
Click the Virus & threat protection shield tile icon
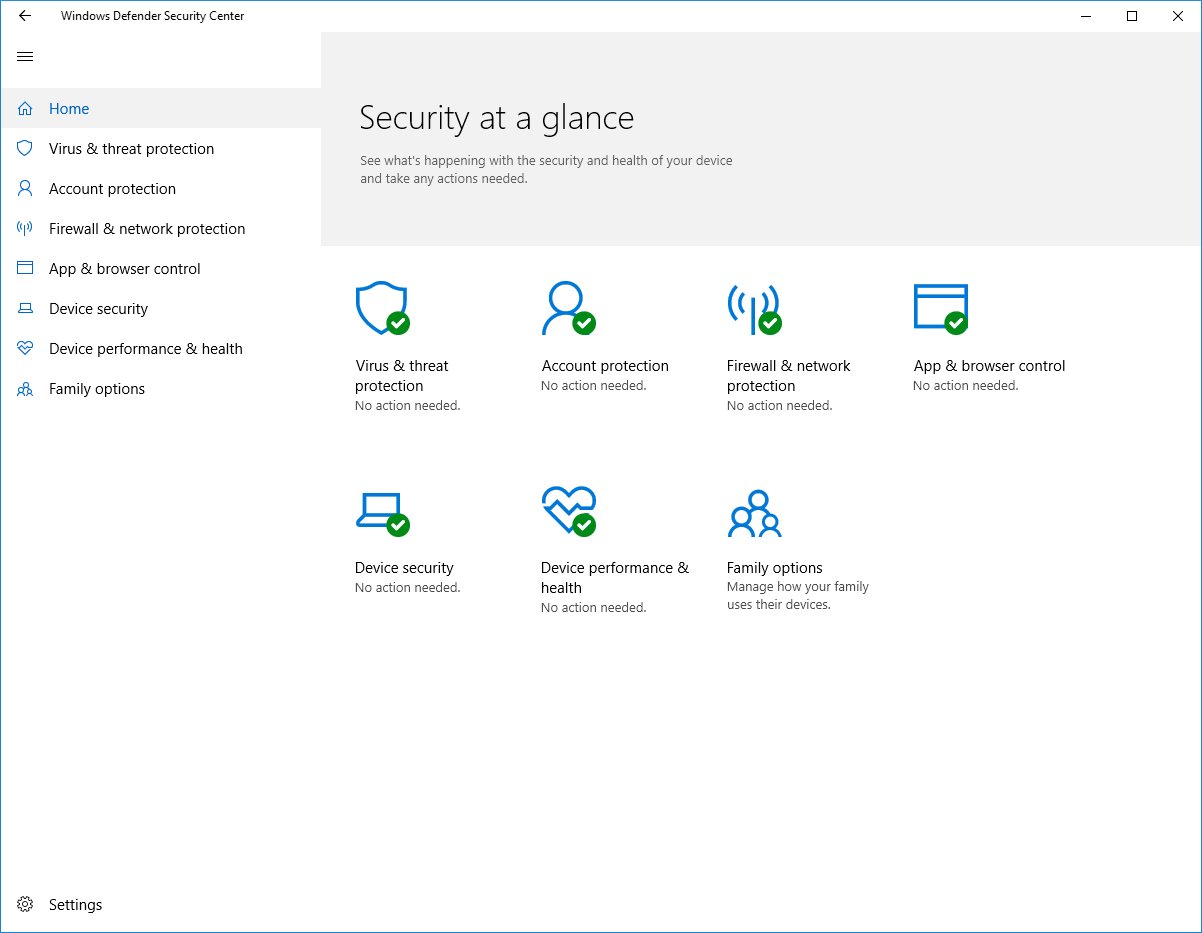[382, 308]
